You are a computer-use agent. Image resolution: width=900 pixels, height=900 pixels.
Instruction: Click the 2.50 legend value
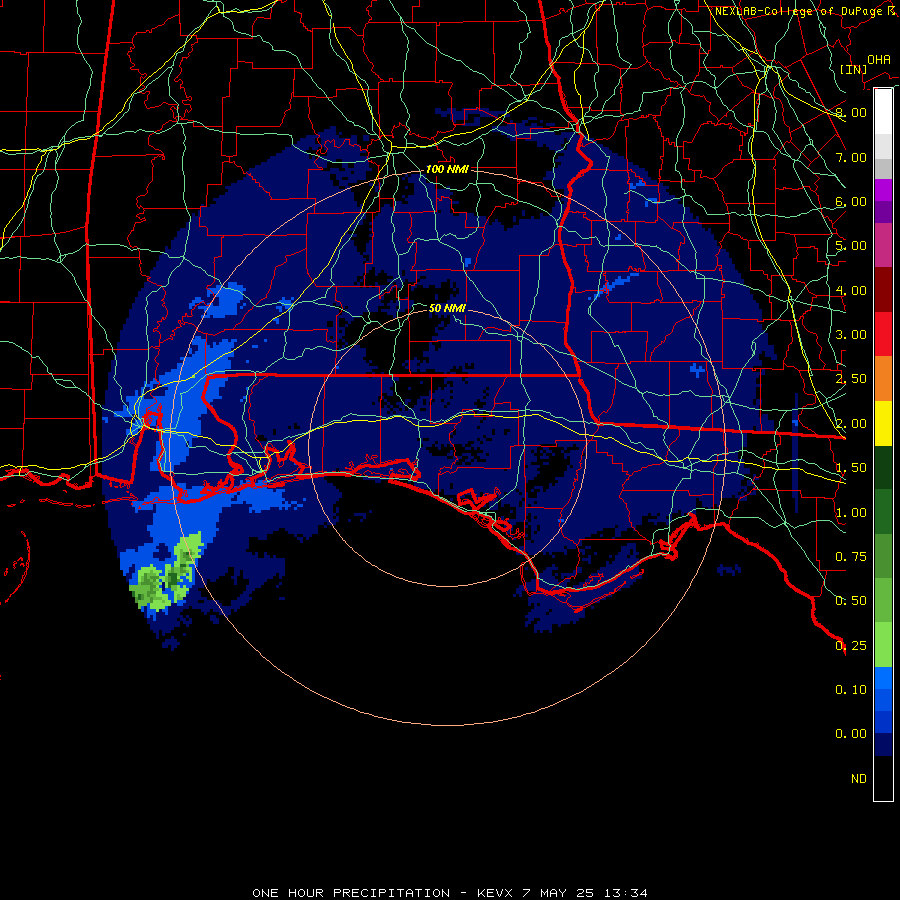pos(851,379)
